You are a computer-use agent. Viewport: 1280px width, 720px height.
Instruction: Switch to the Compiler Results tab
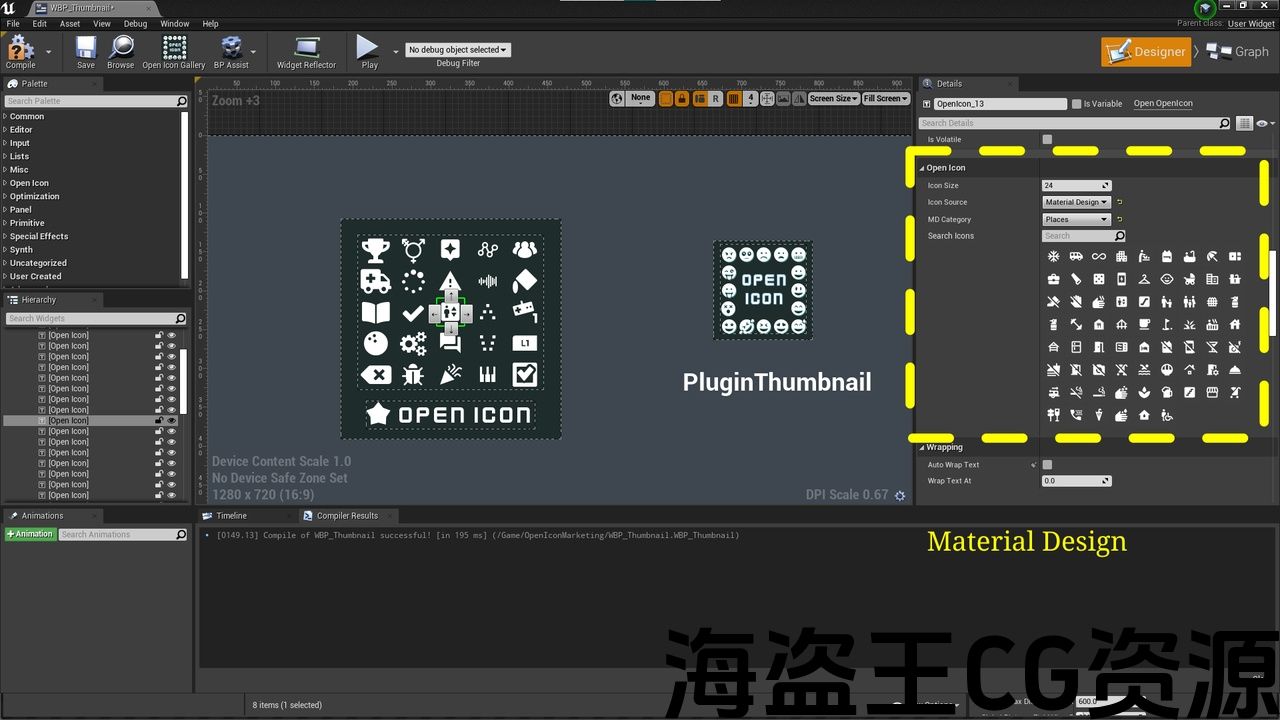point(346,516)
